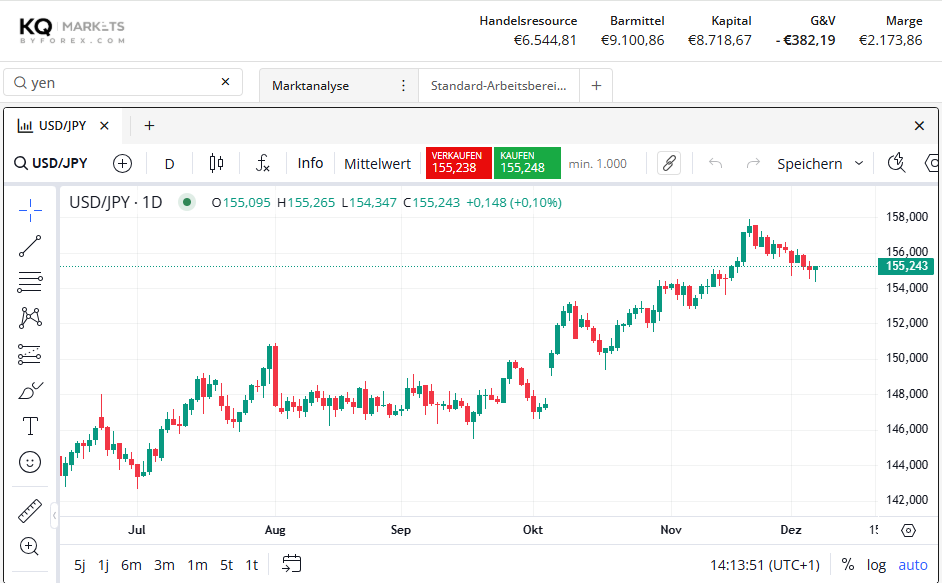
Task: Select the trend line drawing tool
Action: (x=30, y=246)
